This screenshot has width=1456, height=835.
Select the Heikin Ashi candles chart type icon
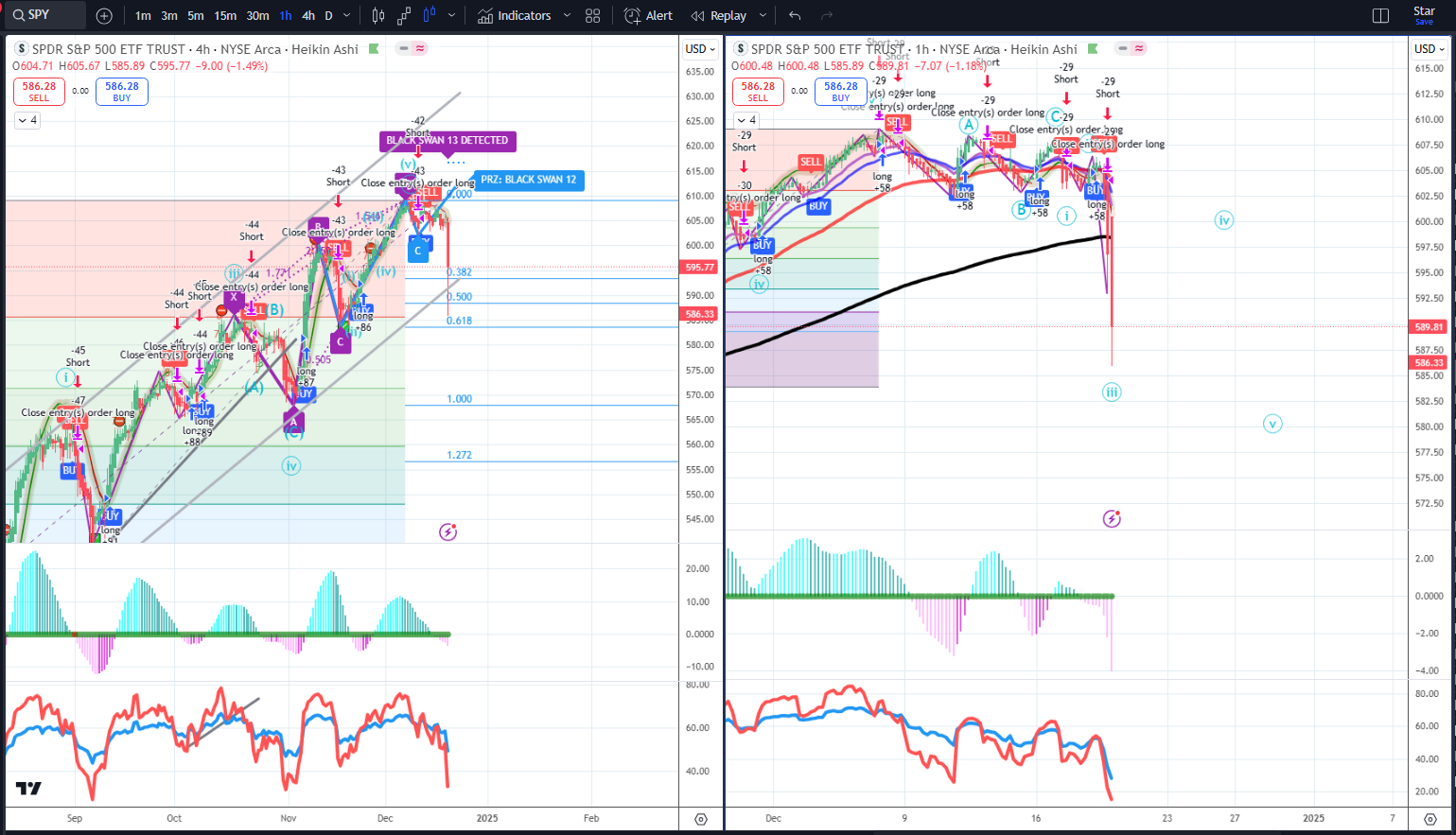(430, 15)
